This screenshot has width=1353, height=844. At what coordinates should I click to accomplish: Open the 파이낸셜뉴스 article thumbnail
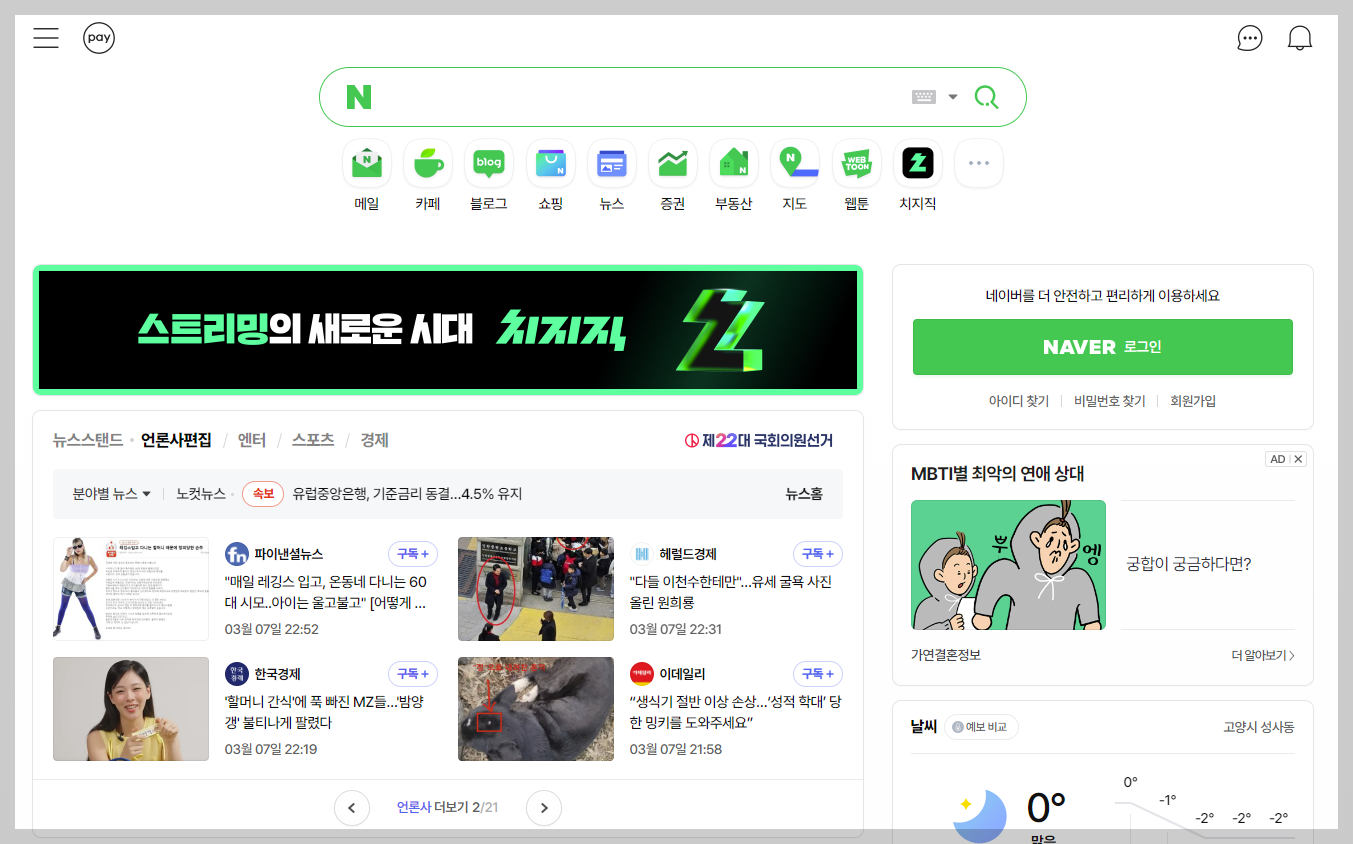click(131, 589)
